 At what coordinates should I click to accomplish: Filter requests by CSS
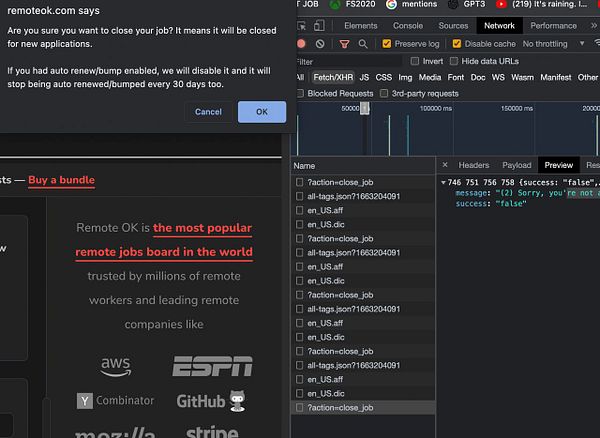383,77
